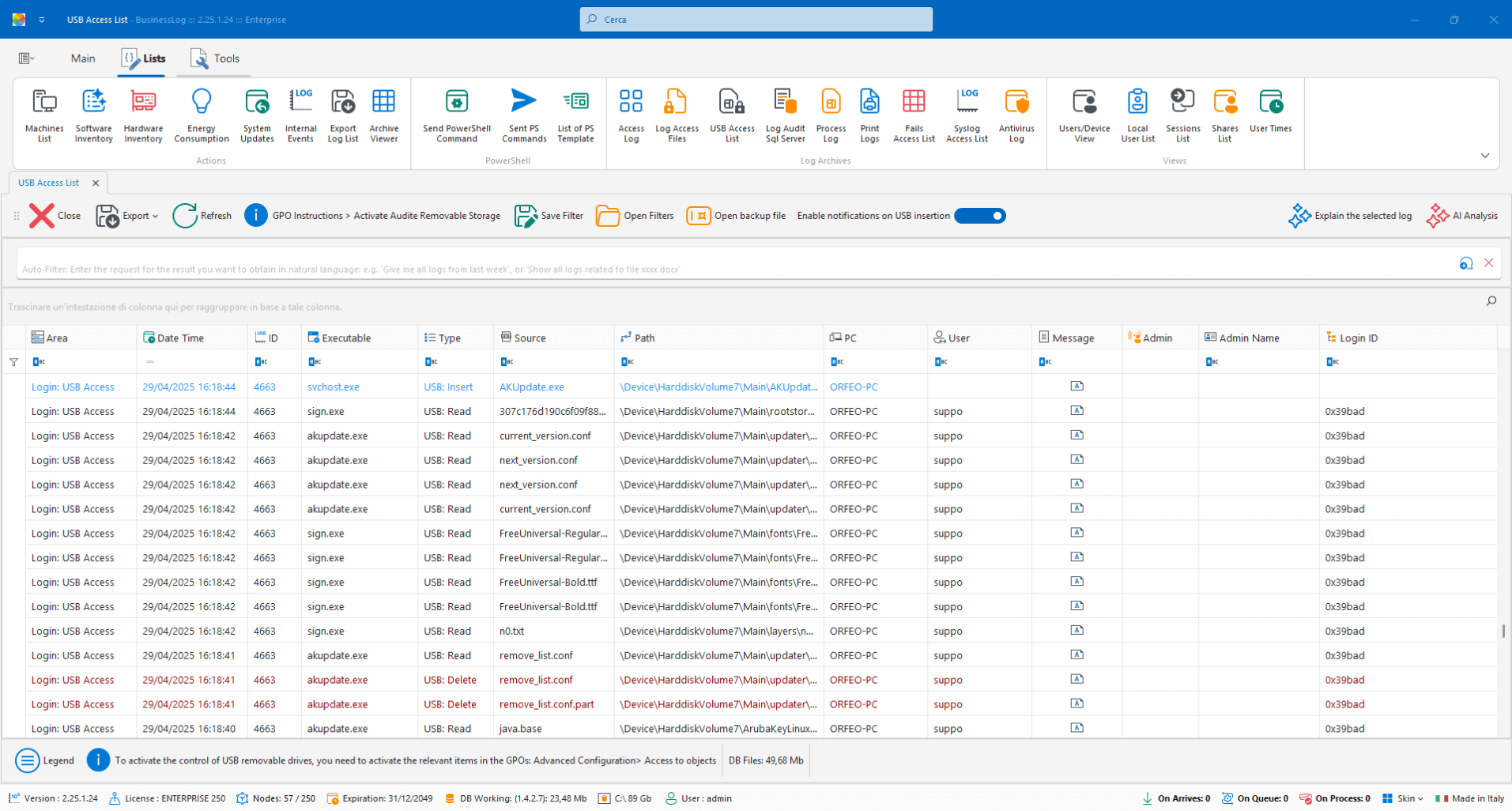The image size is (1512, 811).
Task: Expand the Export dropdown menu
Action: click(x=155, y=216)
